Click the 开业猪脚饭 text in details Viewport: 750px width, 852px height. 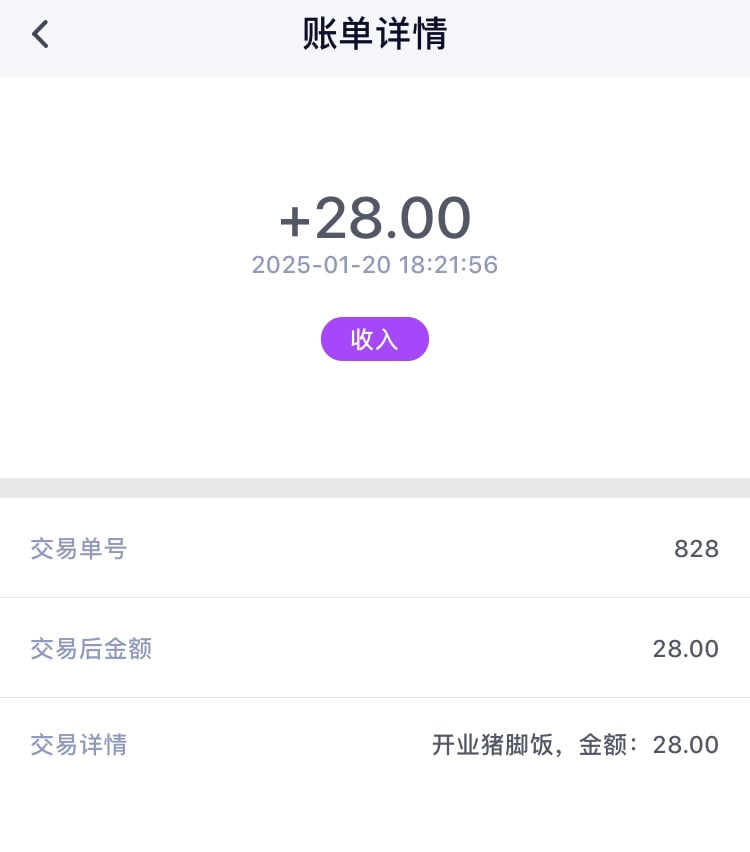492,745
